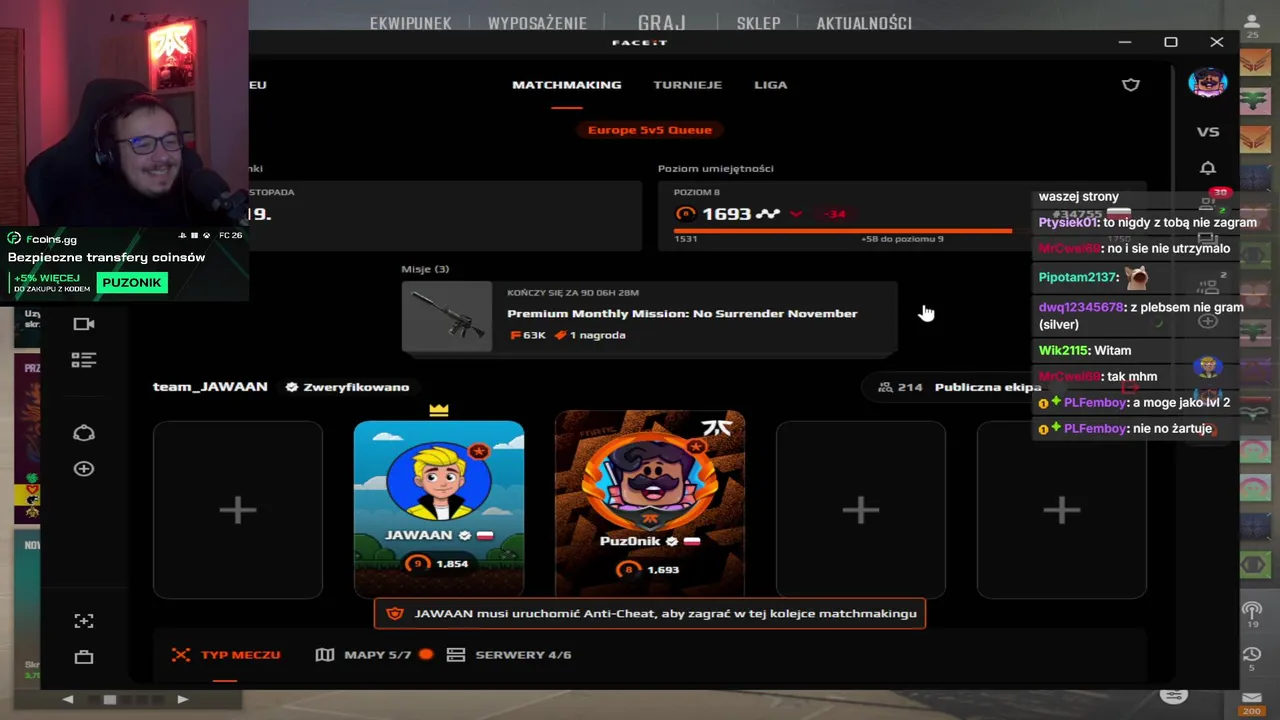Open the Puz0nik player card
Image resolution: width=1280 pixels, height=720 pixels.
click(650, 503)
